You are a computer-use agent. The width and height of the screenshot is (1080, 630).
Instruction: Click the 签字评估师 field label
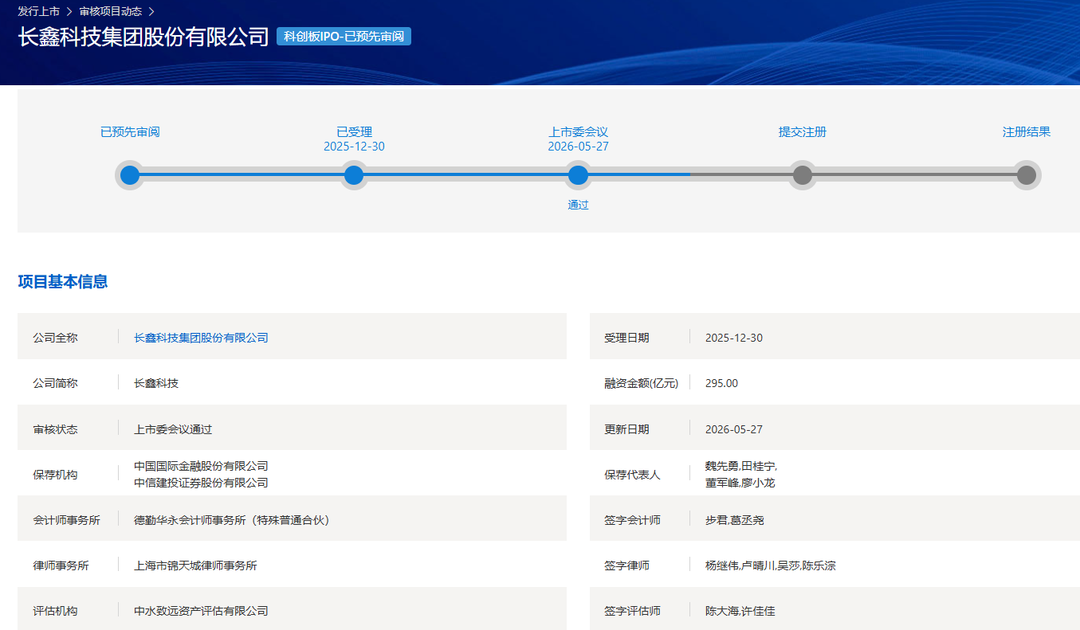point(632,611)
